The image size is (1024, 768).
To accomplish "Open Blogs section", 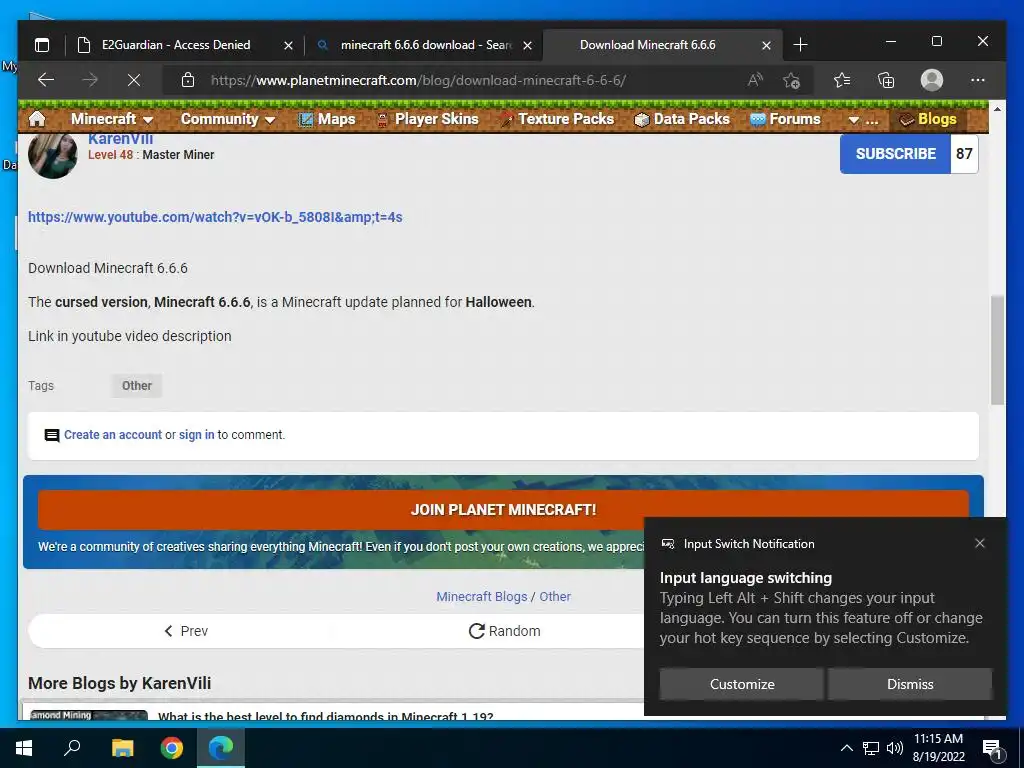I will [x=927, y=119].
